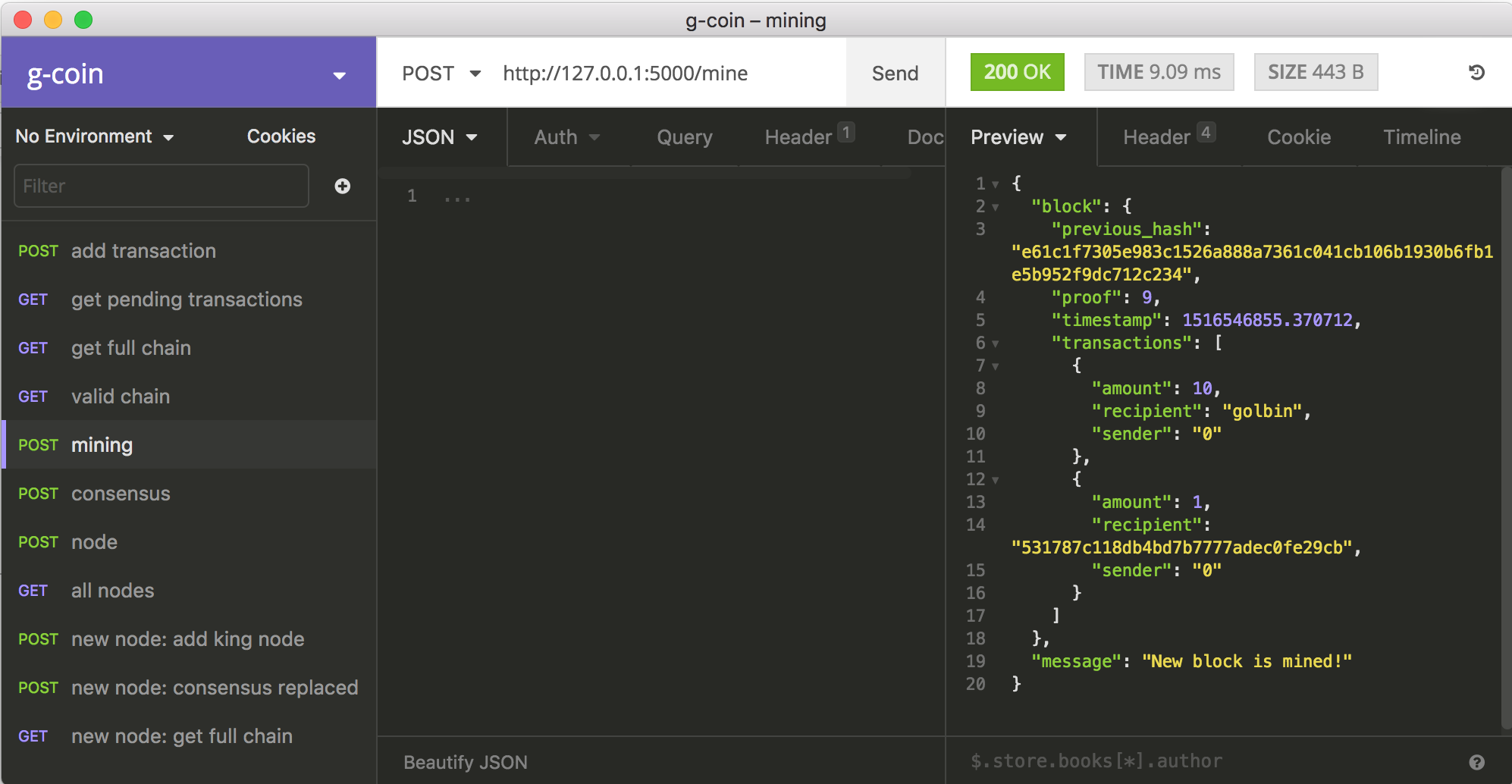Select the consensus request

190,494
